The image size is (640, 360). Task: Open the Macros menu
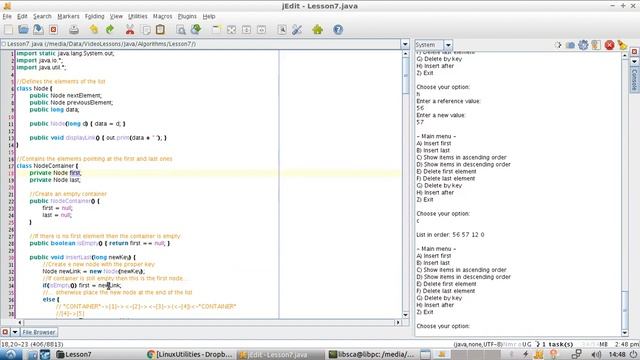pyautogui.click(x=162, y=16)
